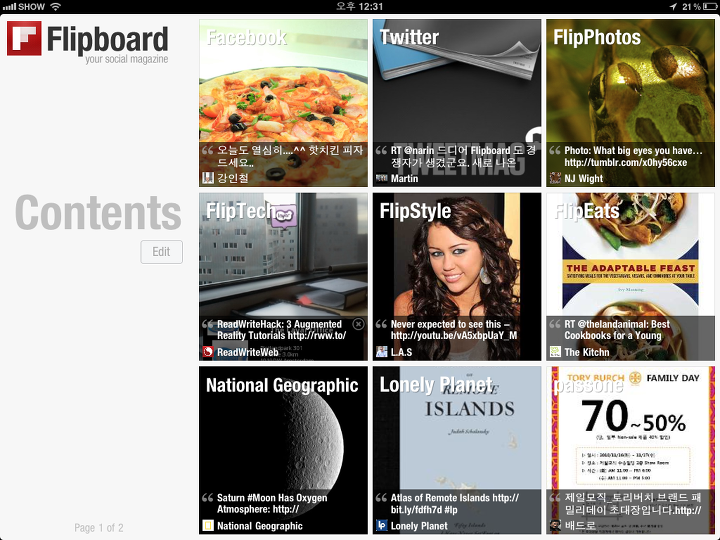
Task: Open the Twitter section tile
Action: pyautogui.click(x=457, y=103)
